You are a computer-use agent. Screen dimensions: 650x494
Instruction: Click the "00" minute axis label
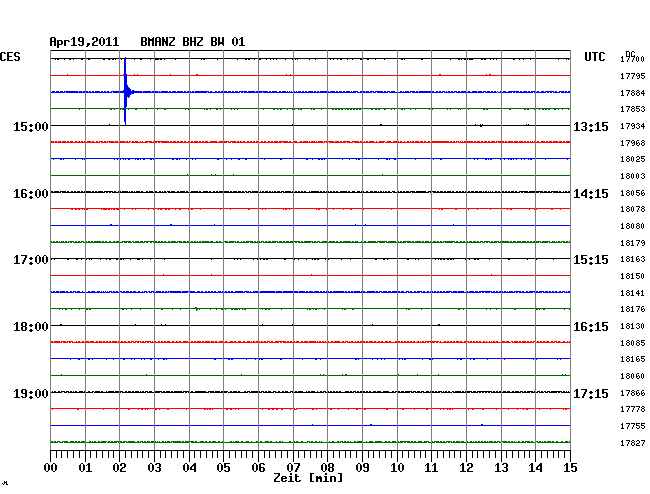coord(51,468)
